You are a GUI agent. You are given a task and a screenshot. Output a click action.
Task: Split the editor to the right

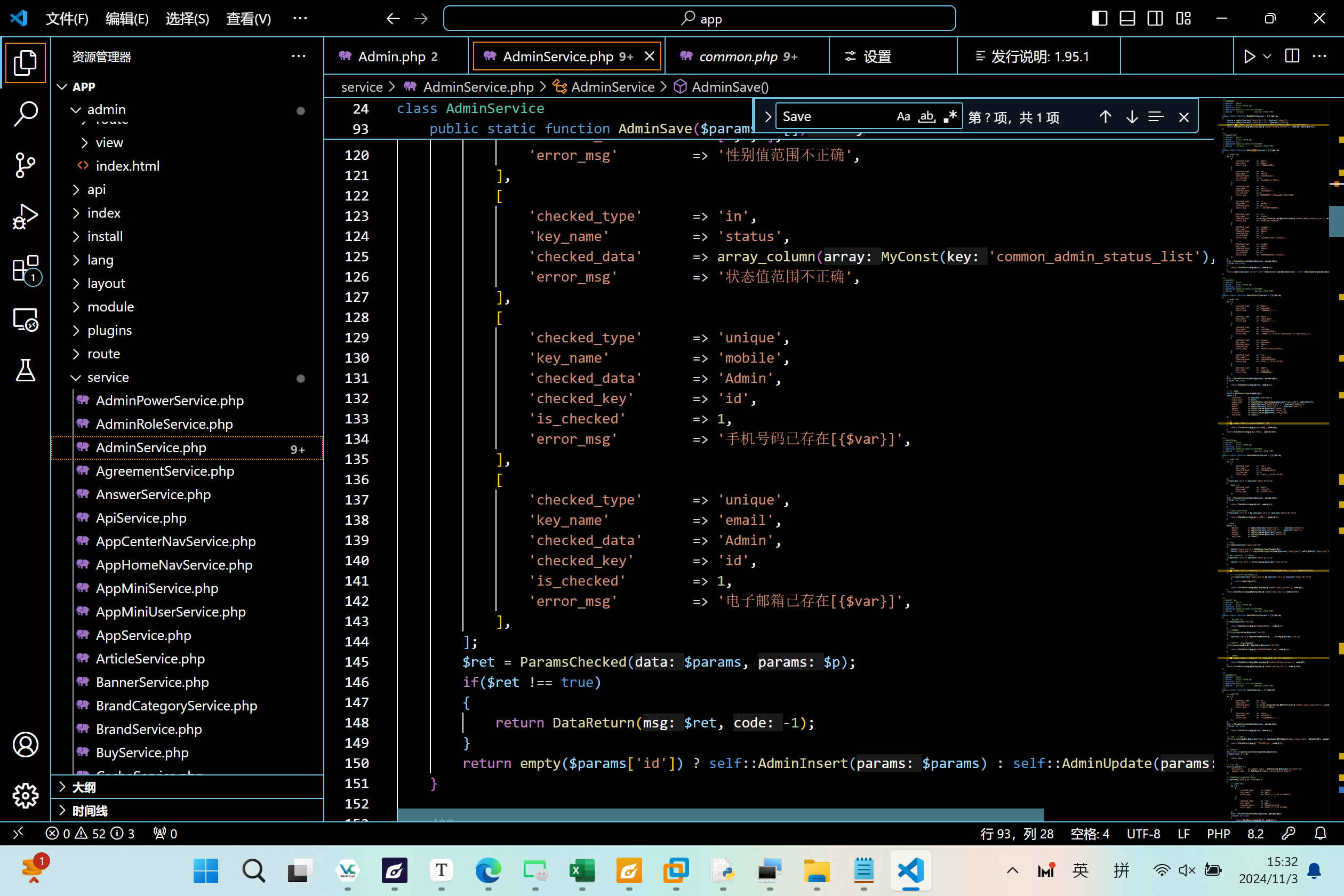click(x=1292, y=56)
